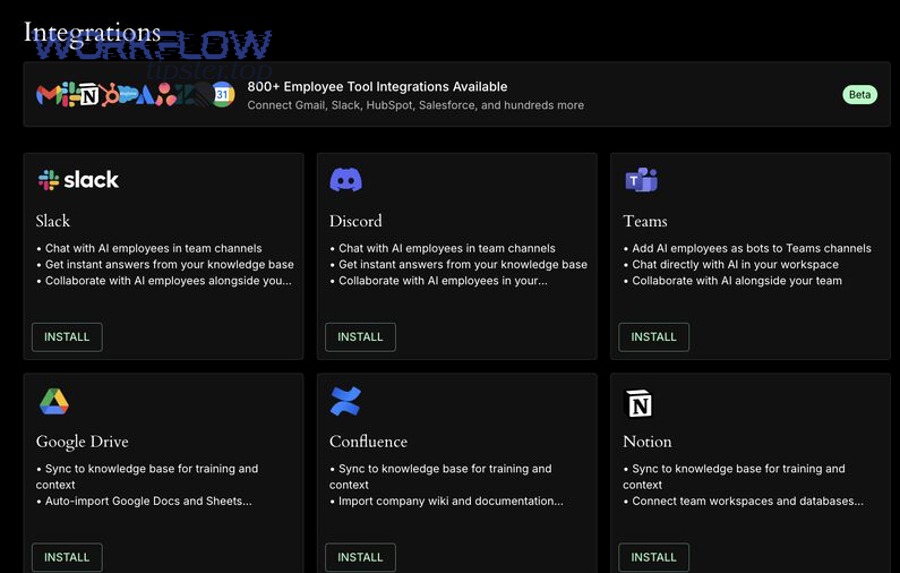
Task: Click Google Drive's 'Sync to knowledge base' bullet
Action: point(147,477)
